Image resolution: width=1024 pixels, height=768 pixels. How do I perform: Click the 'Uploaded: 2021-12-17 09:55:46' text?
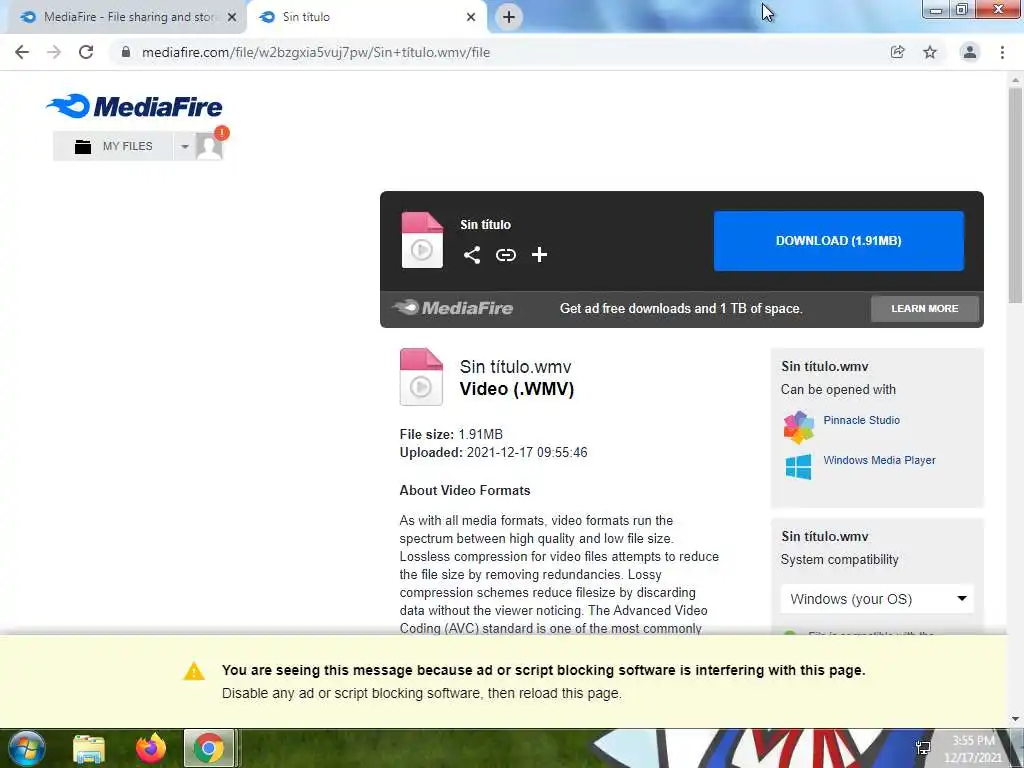(494, 453)
